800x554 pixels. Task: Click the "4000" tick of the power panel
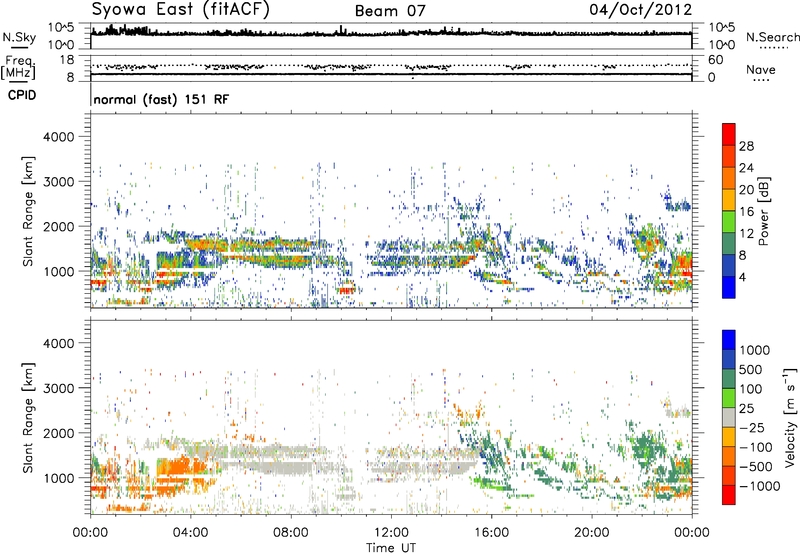pyautogui.click(x=58, y=137)
